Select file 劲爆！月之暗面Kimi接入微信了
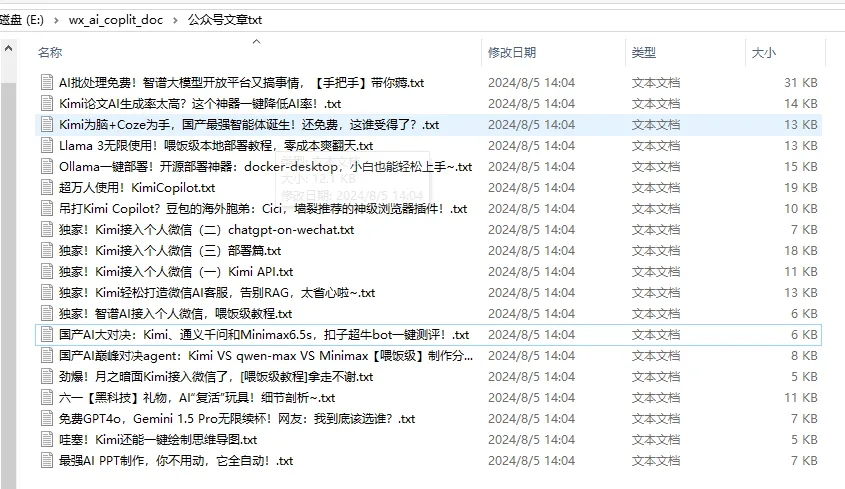Screen dimensions: 845x489 point(216,377)
